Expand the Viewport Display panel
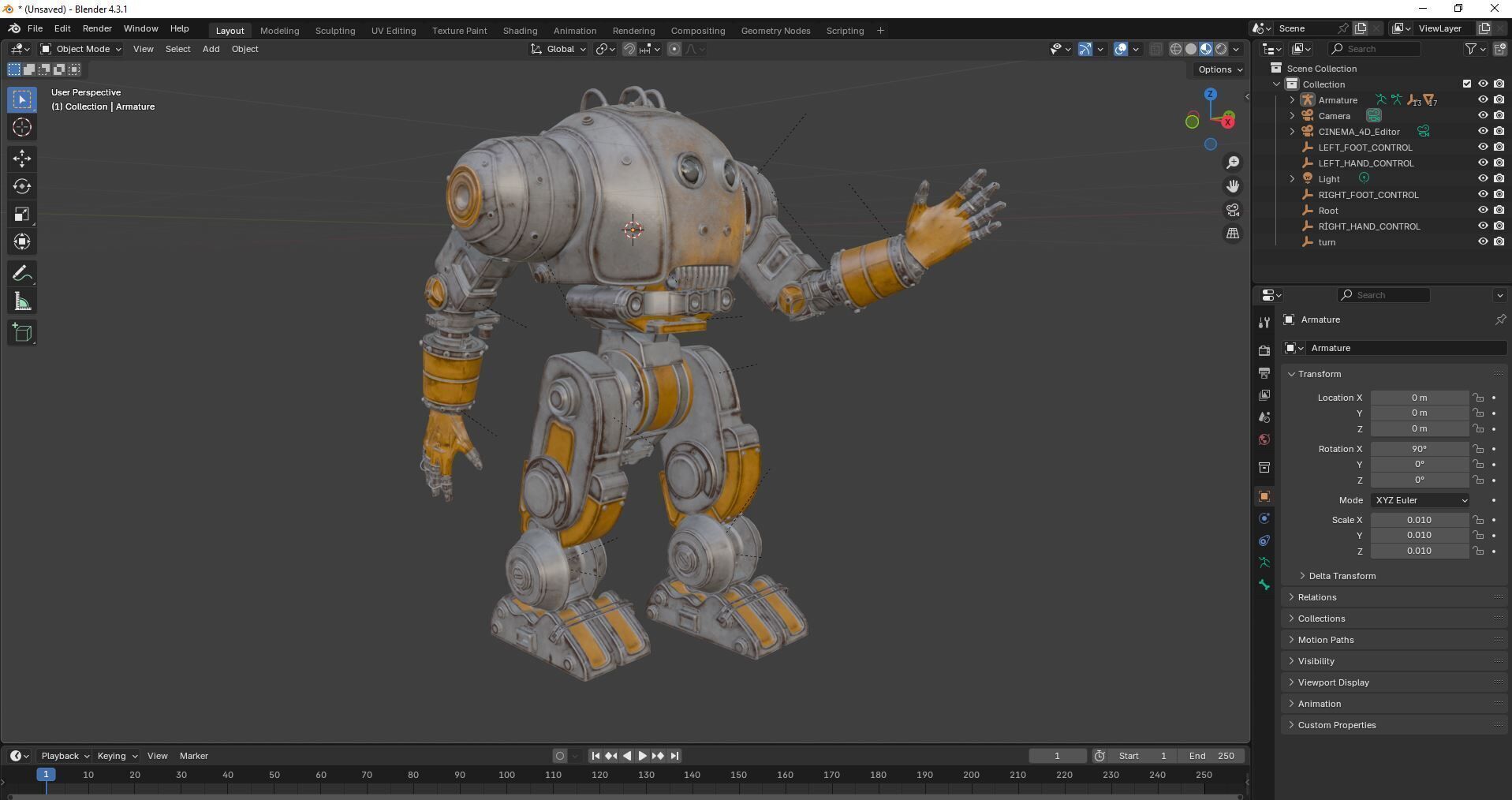The image size is (1512, 800). tap(1333, 682)
